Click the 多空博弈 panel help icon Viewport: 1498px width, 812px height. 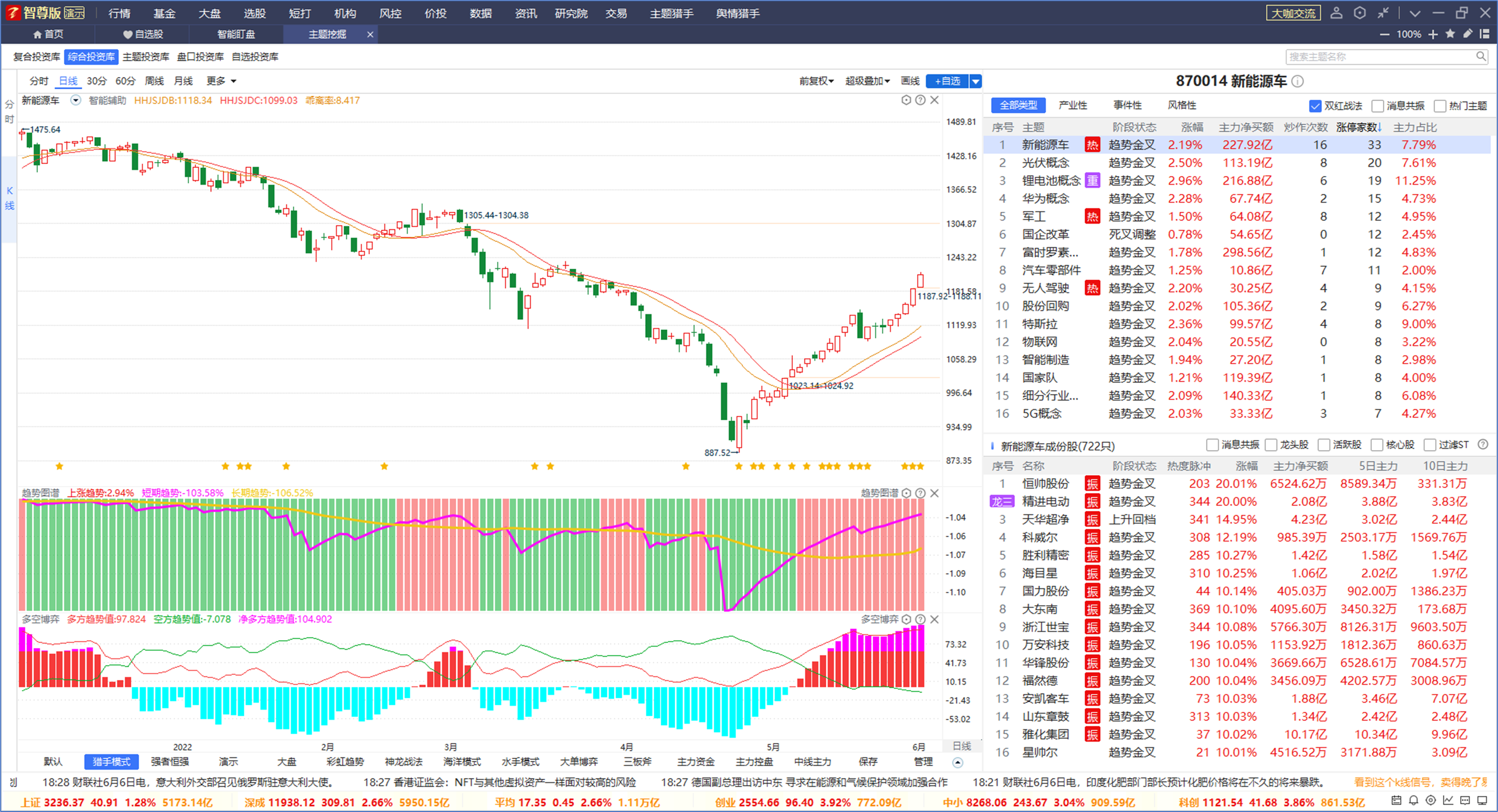tap(920, 619)
